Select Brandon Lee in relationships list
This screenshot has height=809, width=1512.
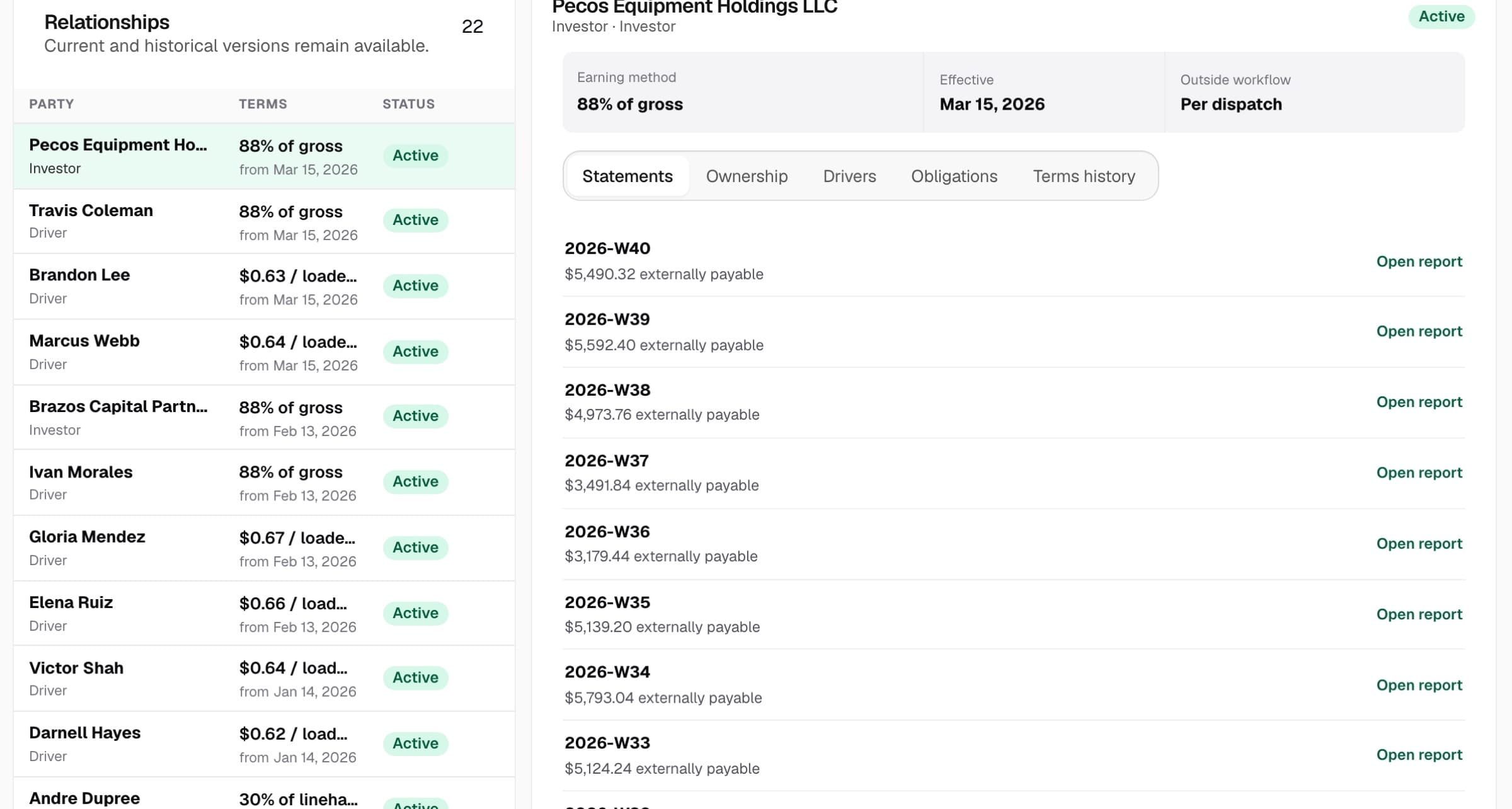pyautogui.click(x=264, y=287)
